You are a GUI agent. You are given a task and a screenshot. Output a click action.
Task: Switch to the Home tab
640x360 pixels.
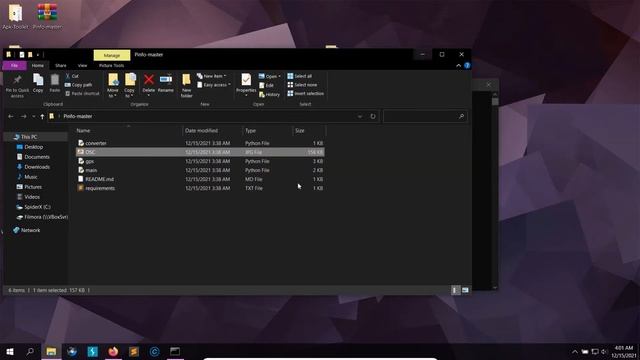(x=38, y=65)
